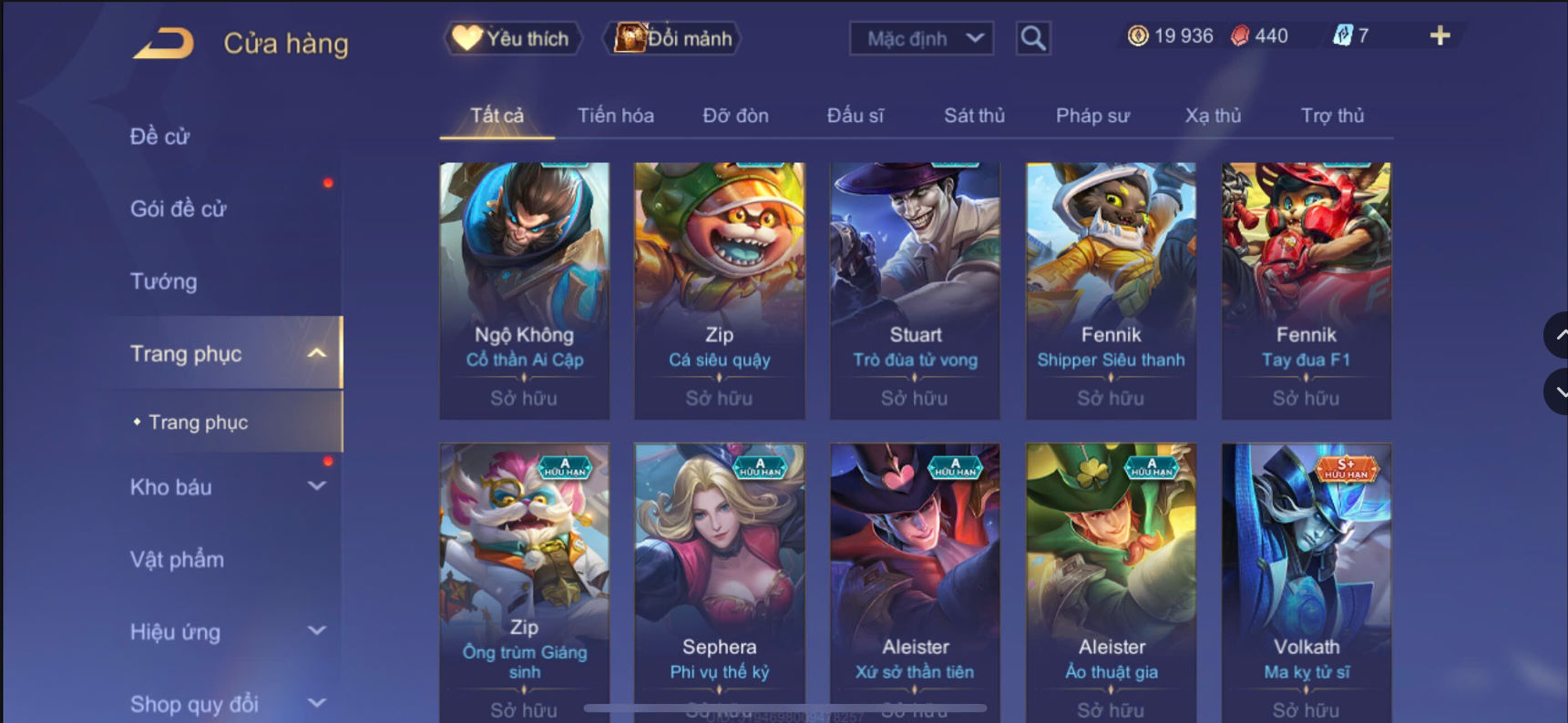Open the Mặc định sort dropdown
The width and height of the screenshot is (1568, 723).
click(921, 38)
